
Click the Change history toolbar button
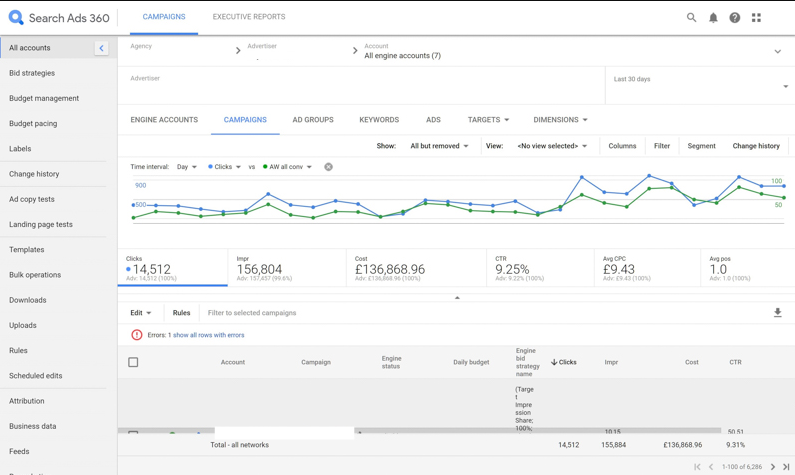(x=756, y=146)
